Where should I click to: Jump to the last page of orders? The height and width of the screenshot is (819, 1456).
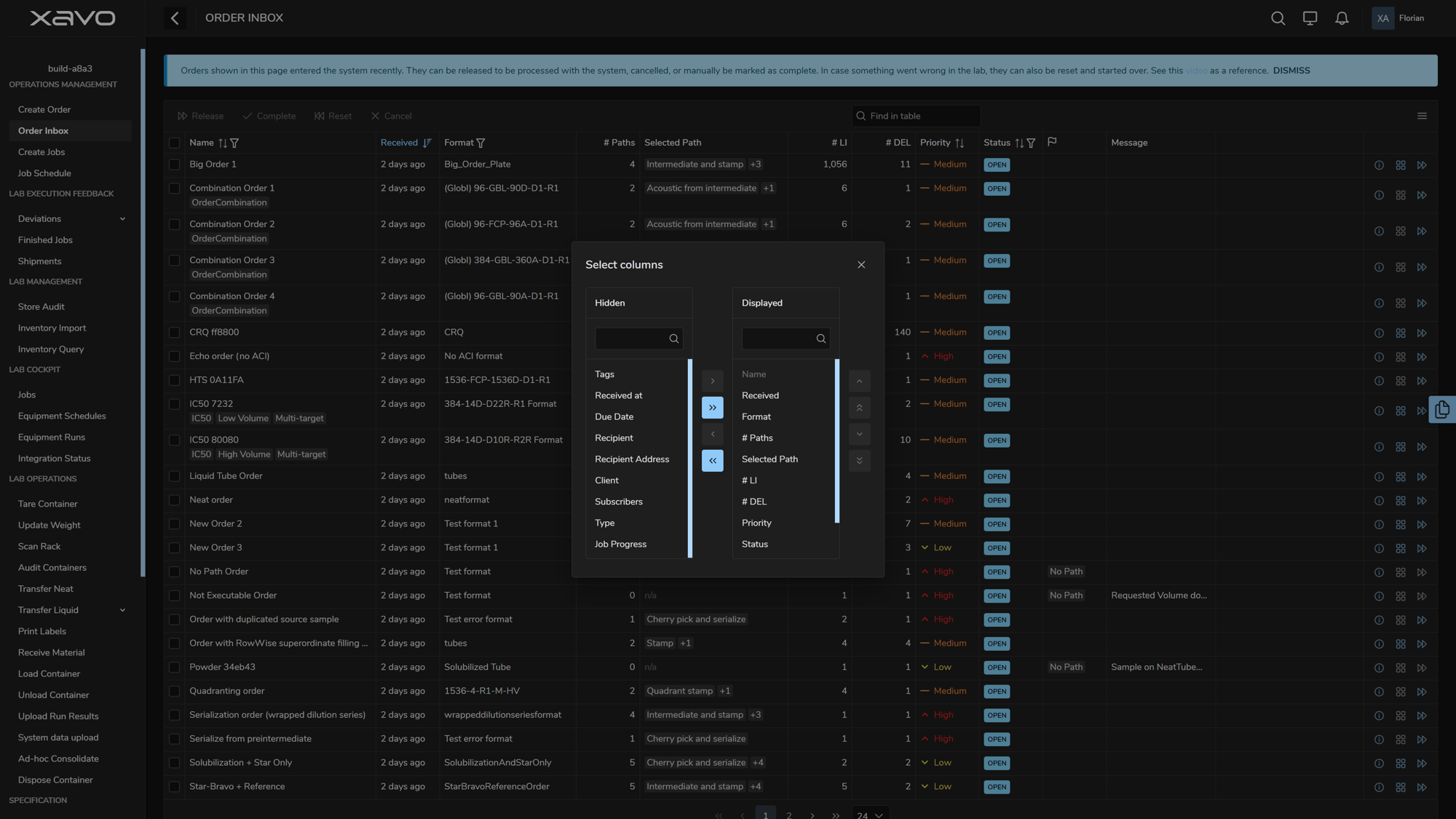(x=836, y=815)
